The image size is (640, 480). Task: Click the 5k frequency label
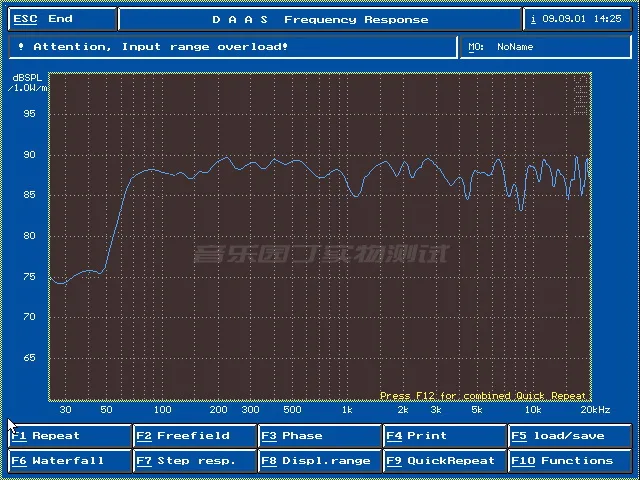coord(477,410)
